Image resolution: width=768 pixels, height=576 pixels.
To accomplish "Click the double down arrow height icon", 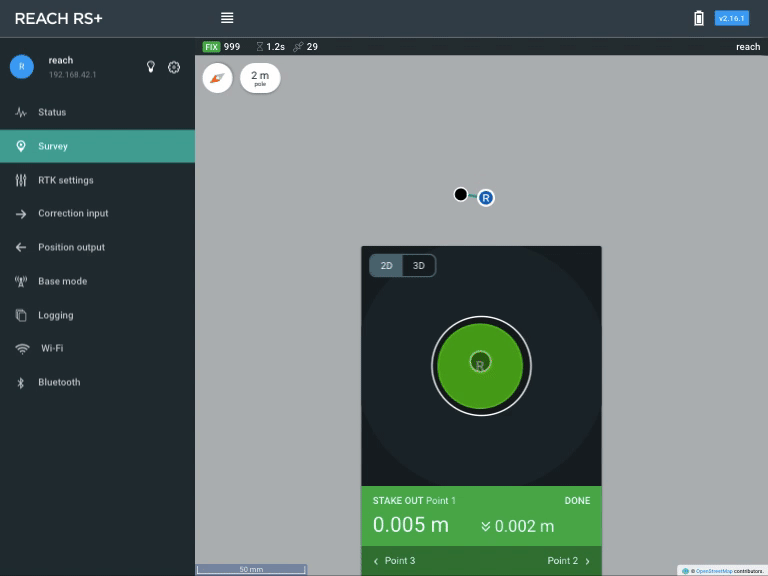I will pyautogui.click(x=485, y=526).
